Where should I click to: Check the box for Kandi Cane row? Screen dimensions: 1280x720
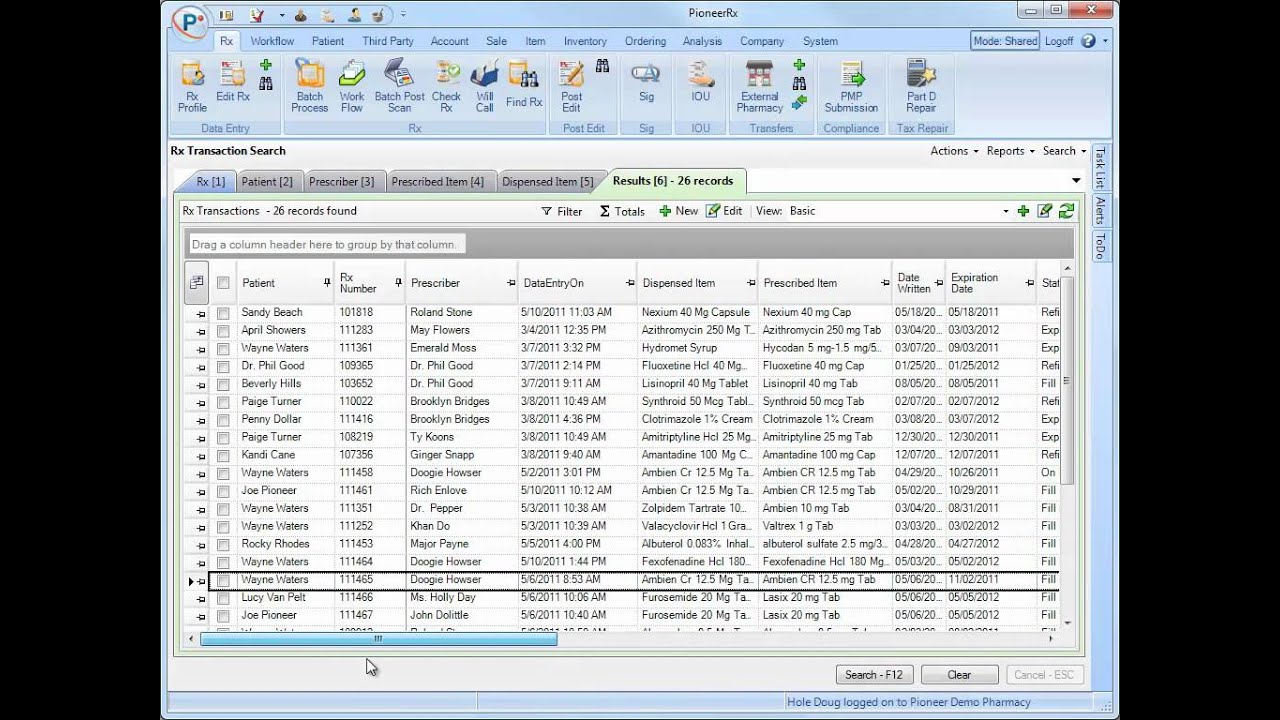[x=223, y=456]
